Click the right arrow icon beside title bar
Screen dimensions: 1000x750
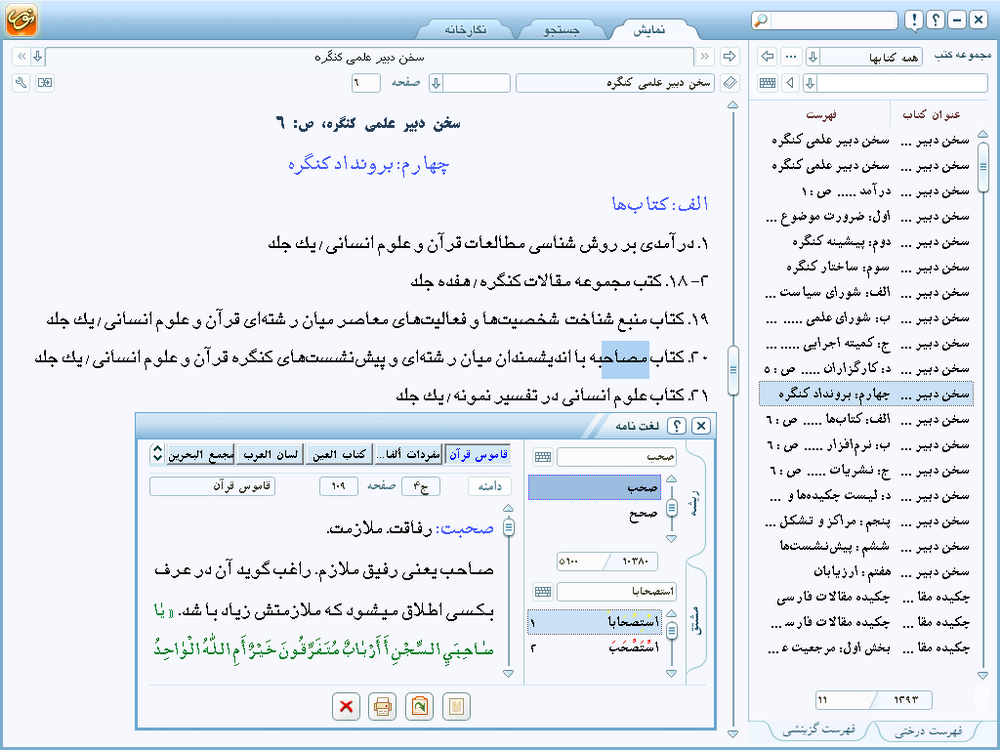click(x=730, y=57)
